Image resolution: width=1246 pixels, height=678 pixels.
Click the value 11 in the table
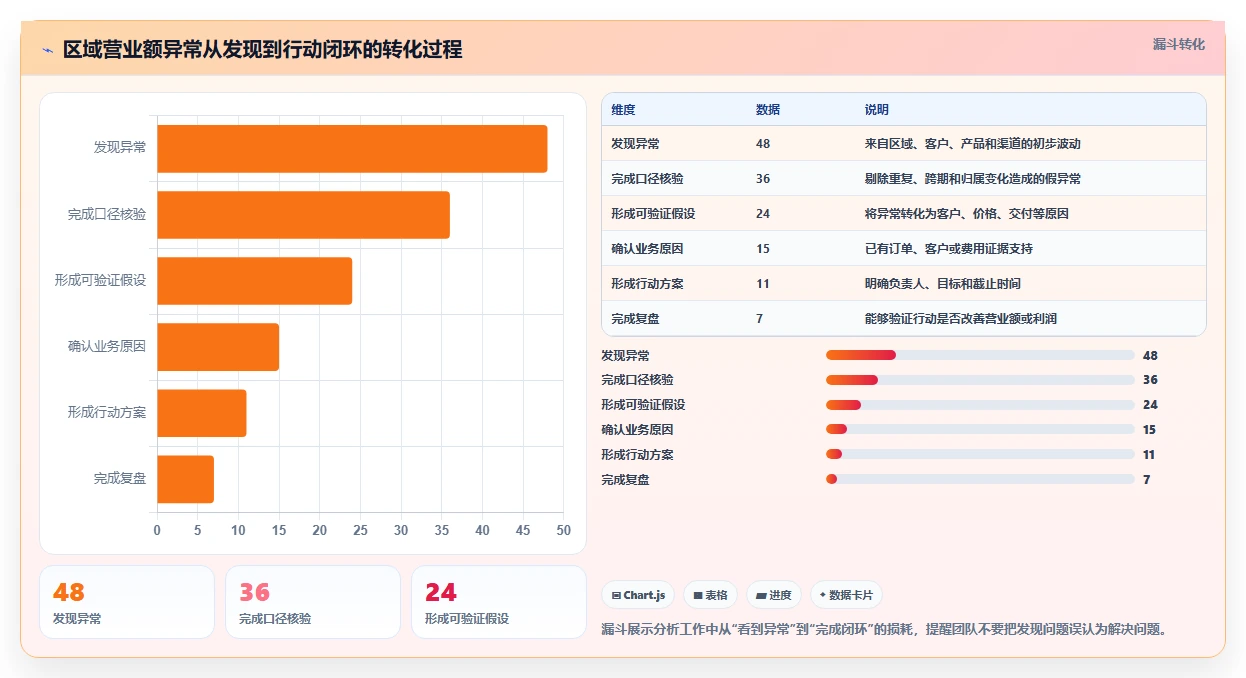[x=763, y=284]
